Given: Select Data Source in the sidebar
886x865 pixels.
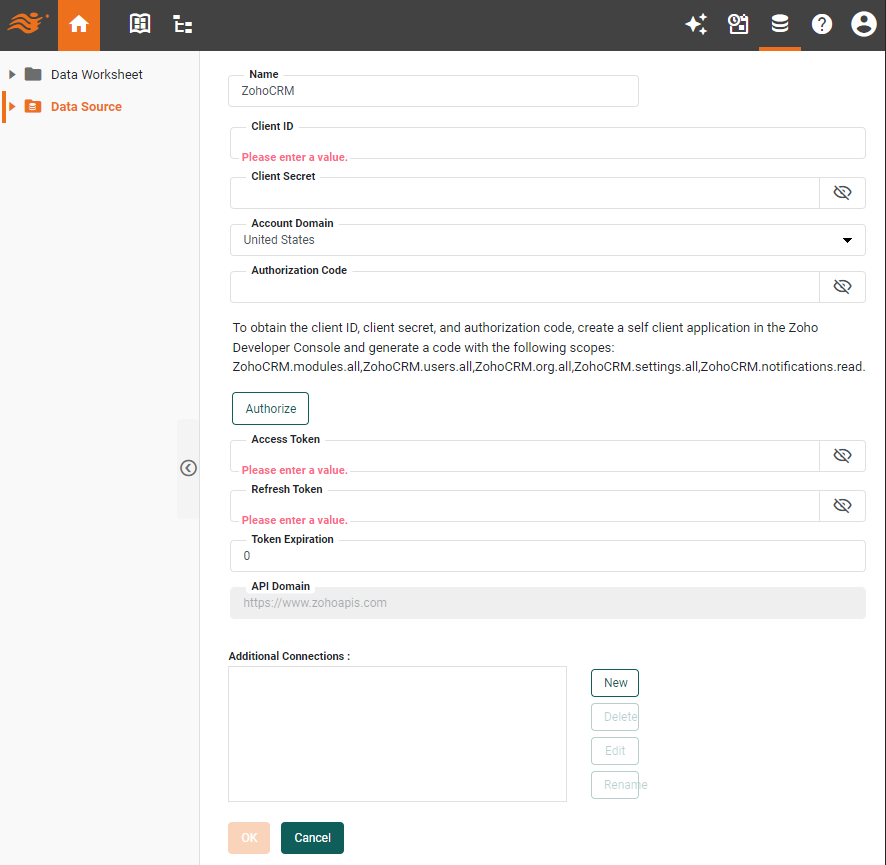Looking at the screenshot, I should 84,106.
